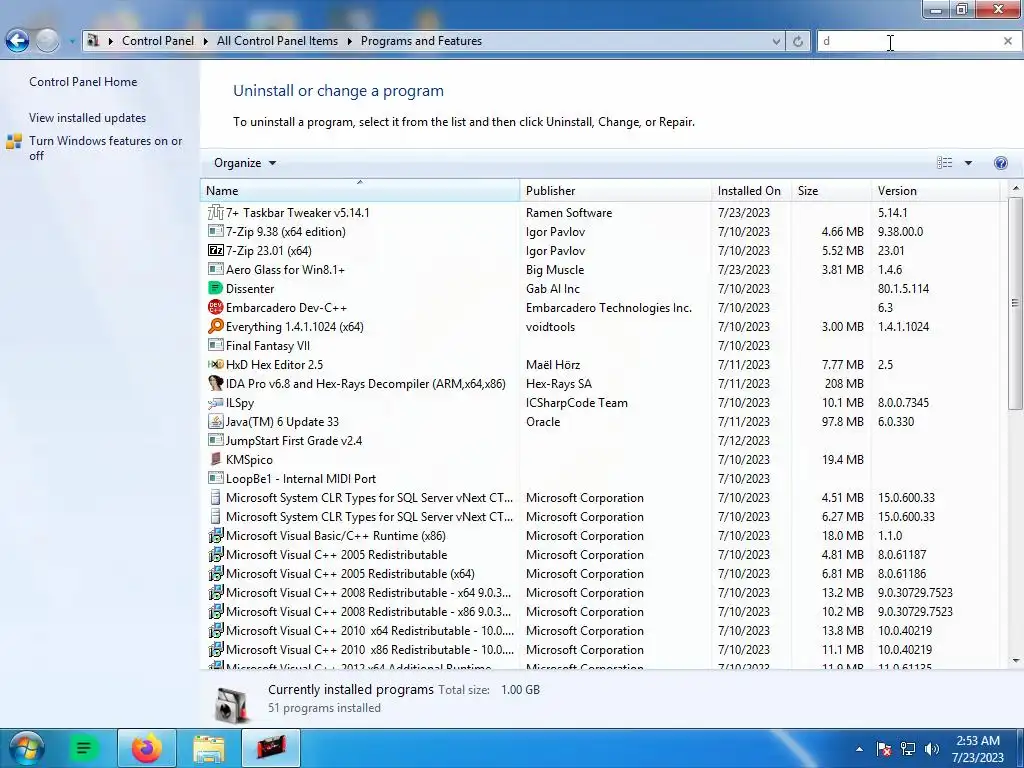
Task: Click the Windows features shield icon
Action: 14,142
